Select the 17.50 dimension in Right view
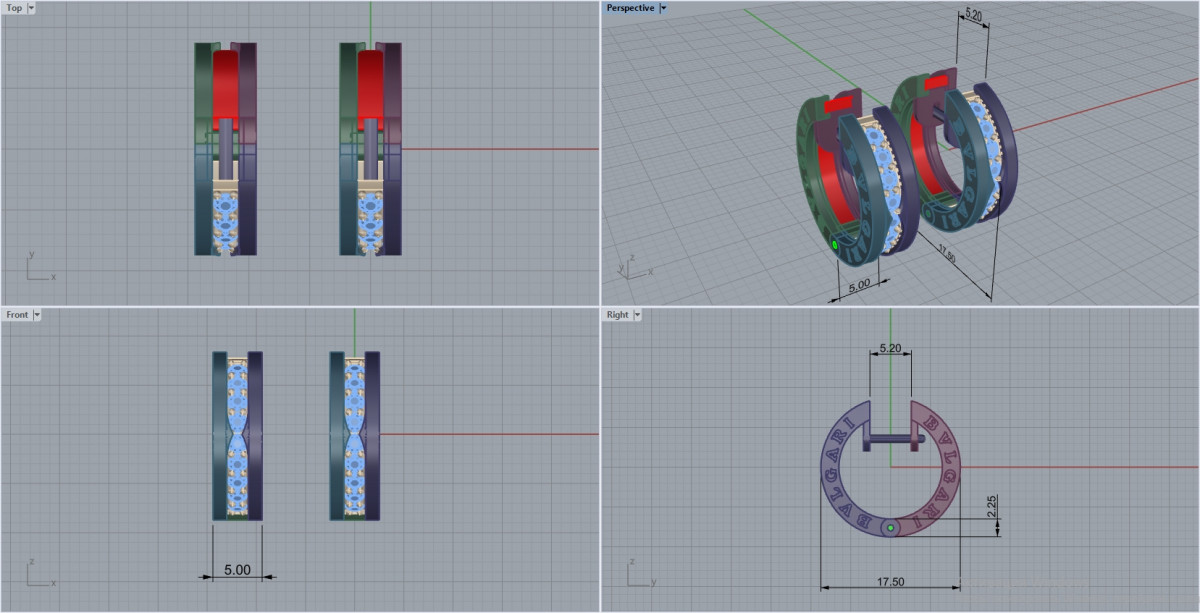The width and height of the screenshot is (1200, 613). tap(891, 580)
